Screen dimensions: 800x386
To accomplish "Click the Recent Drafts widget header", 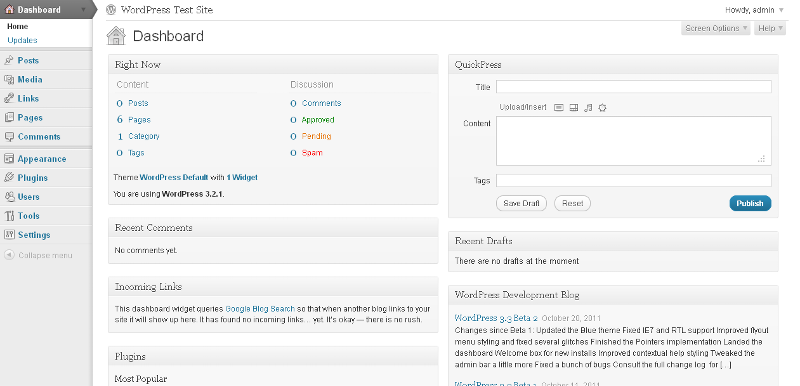I will point(613,241).
